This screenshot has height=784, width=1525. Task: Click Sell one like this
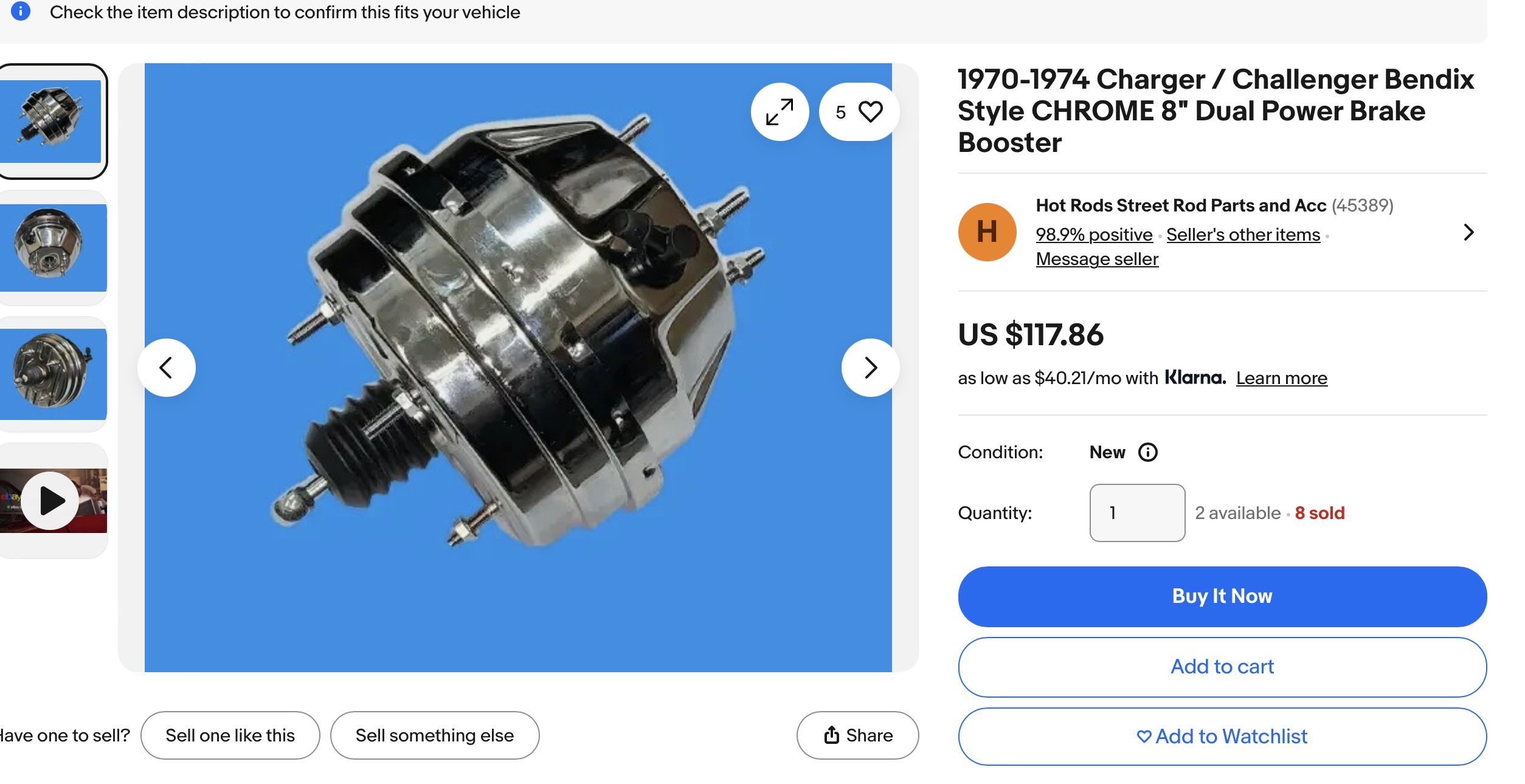point(230,735)
